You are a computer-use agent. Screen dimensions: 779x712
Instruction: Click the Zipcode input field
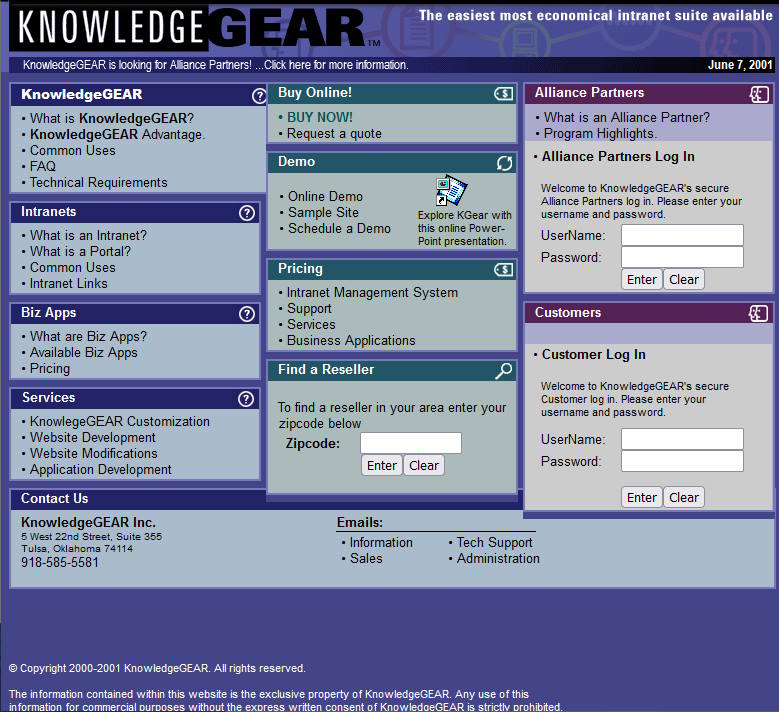click(x=411, y=443)
